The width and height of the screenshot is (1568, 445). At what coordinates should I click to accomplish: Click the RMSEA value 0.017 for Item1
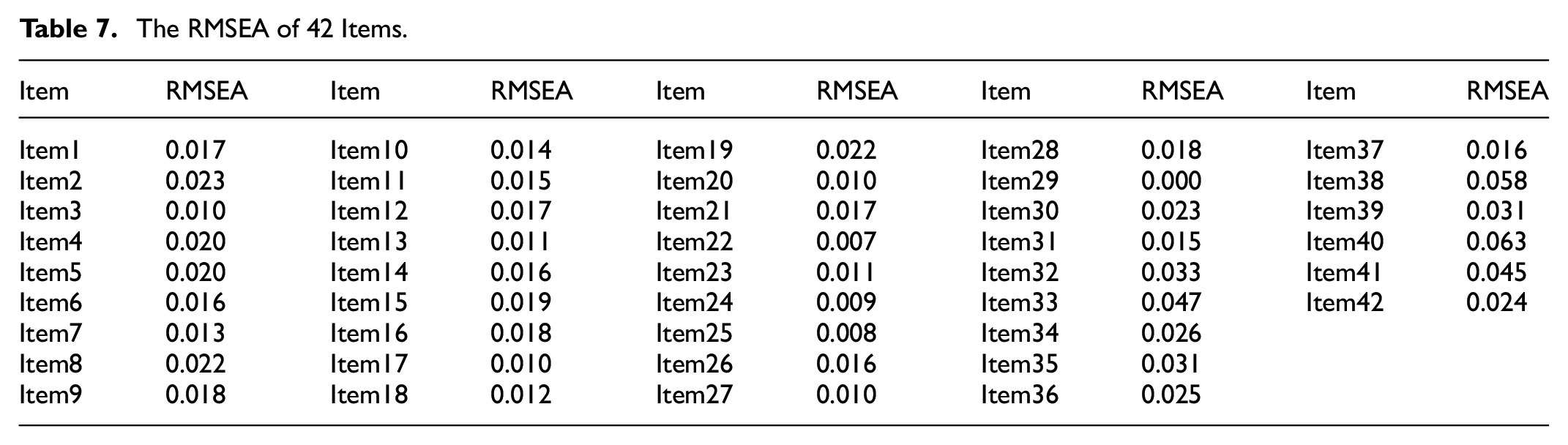coord(195,150)
